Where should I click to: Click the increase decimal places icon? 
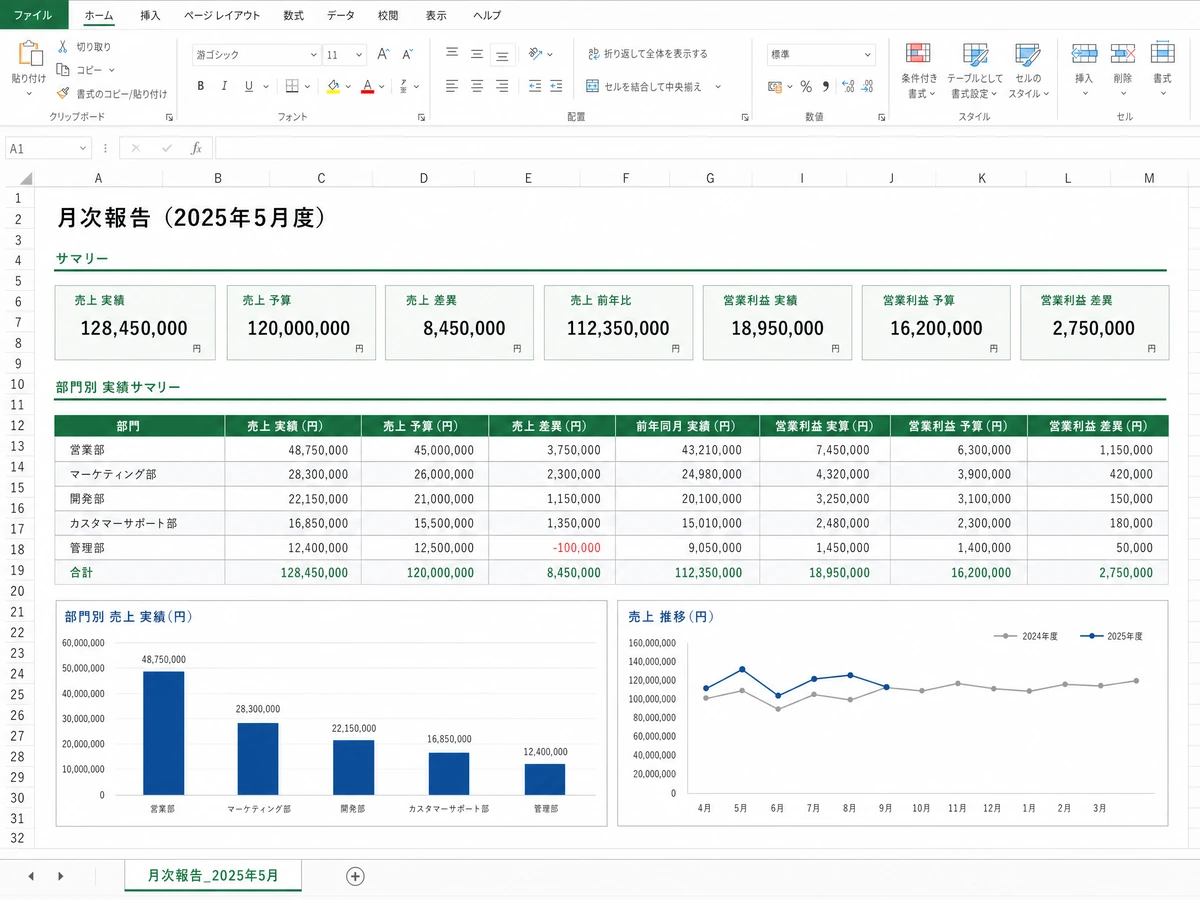pyautogui.click(x=849, y=86)
